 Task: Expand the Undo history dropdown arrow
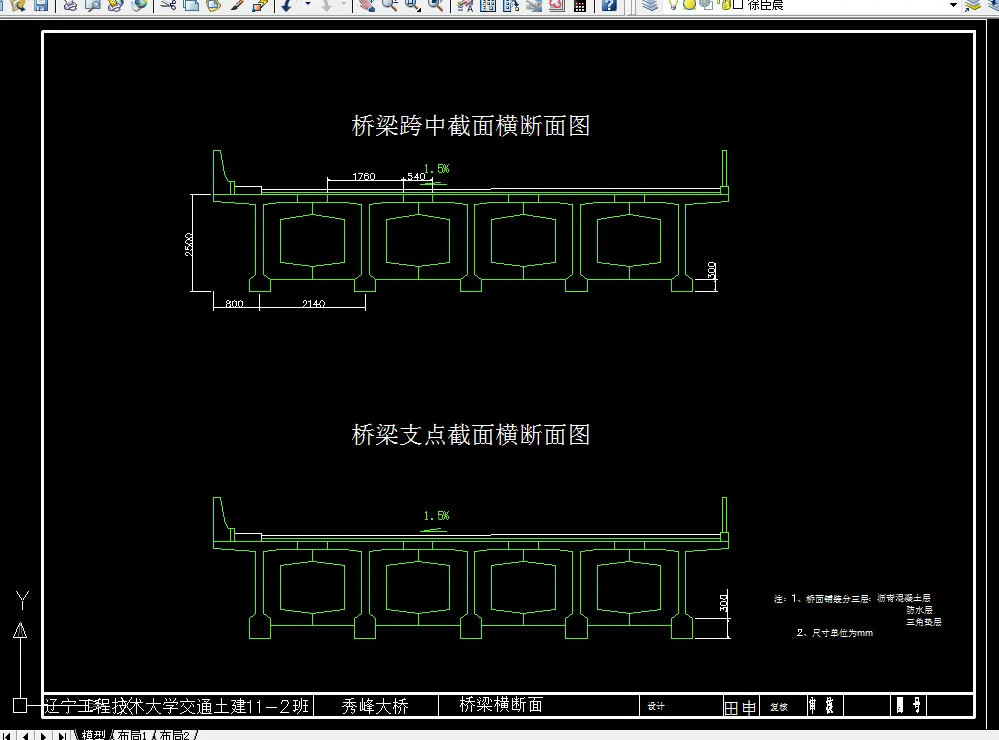tap(307, 5)
